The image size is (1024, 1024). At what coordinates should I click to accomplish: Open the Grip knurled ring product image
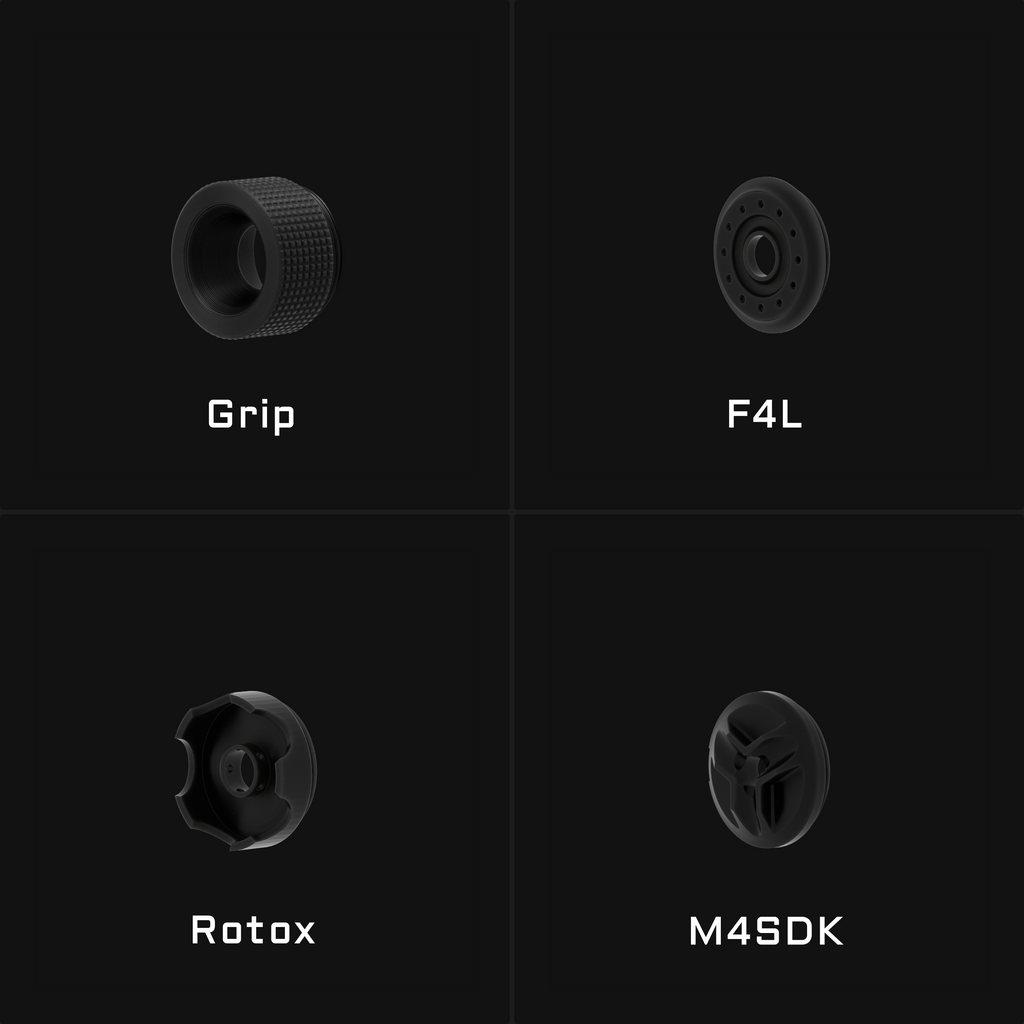click(256, 258)
